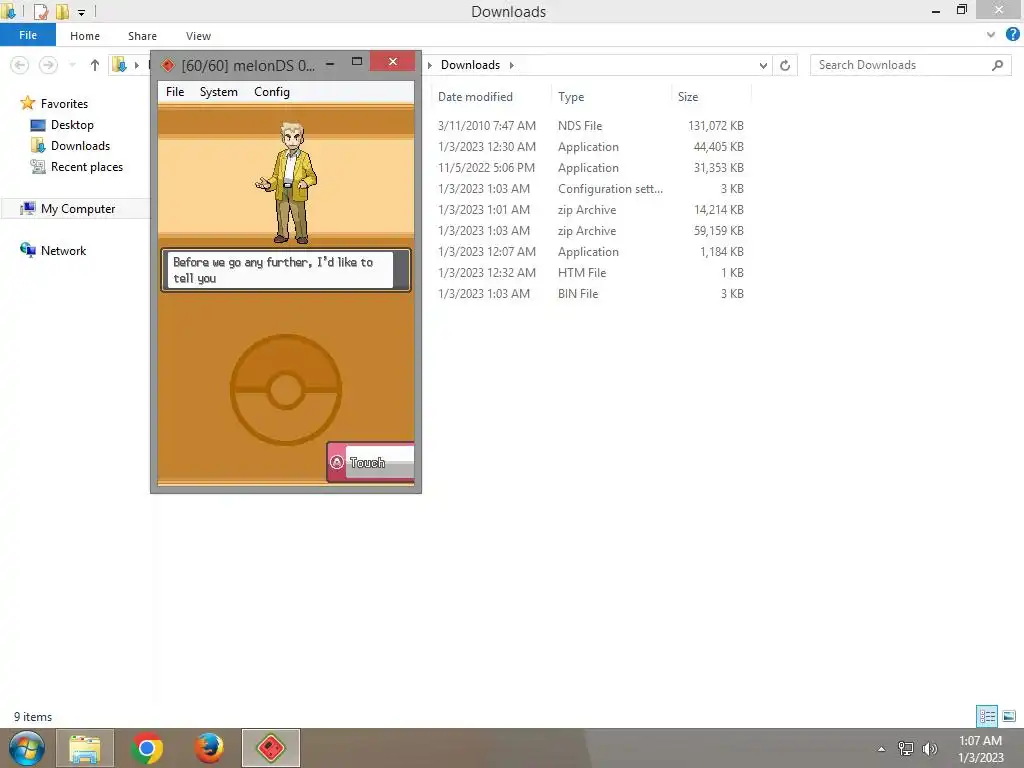Click the search magnifier icon
Viewport: 1024px width, 768px height.
pos(997,65)
